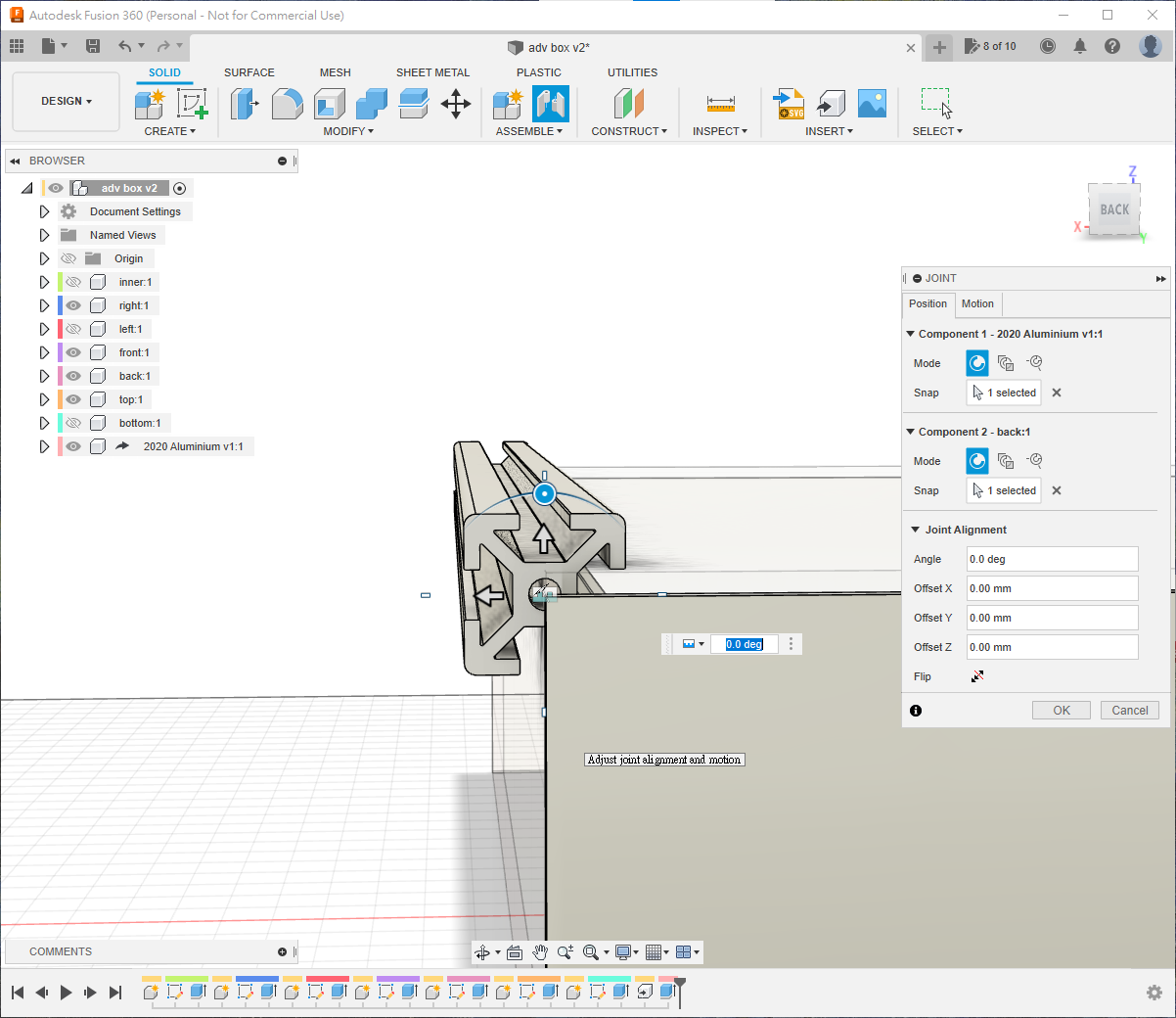Screen dimensions: 1176x1018
Task: Select the Measure tool in Inspect
Action: 720,104
